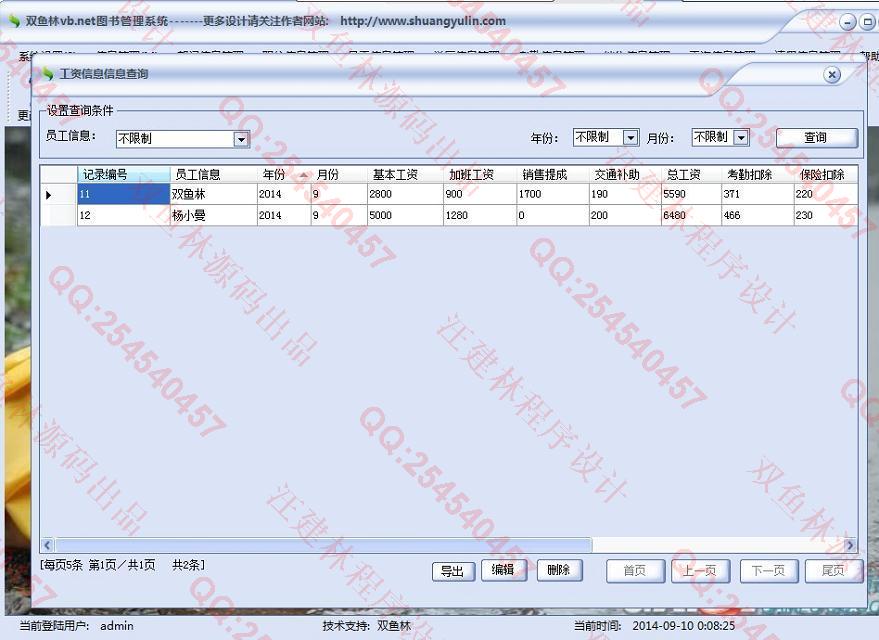This screenshot has height=640, width=879.
Task: Open the 员工信息 dropdown arrow
Action: [241, 139]
